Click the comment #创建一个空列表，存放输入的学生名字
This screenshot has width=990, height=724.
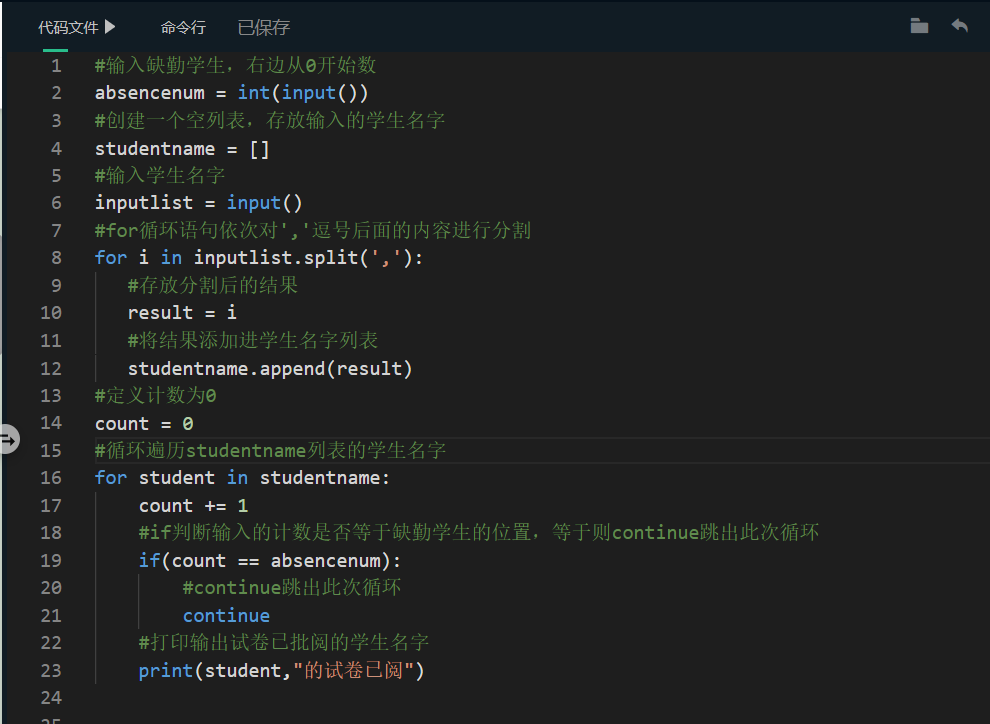pos(270,120)
